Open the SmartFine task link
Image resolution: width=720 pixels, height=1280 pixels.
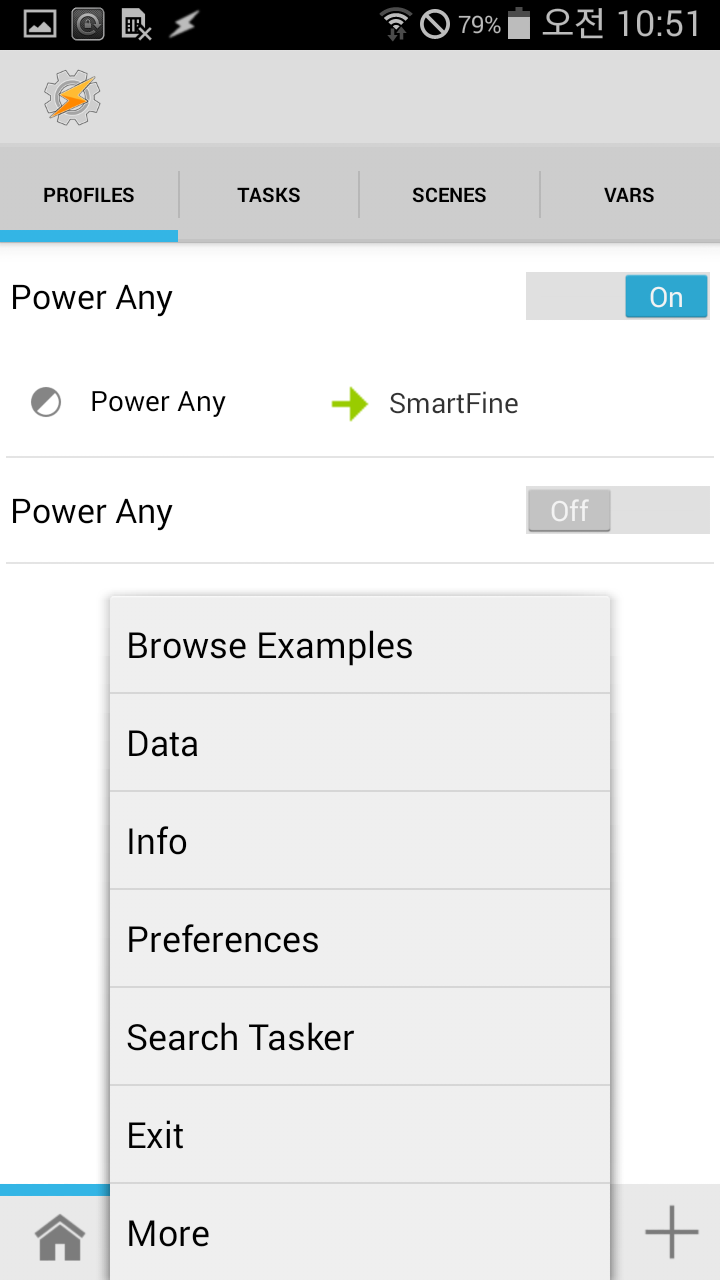[x=453, y=404]
